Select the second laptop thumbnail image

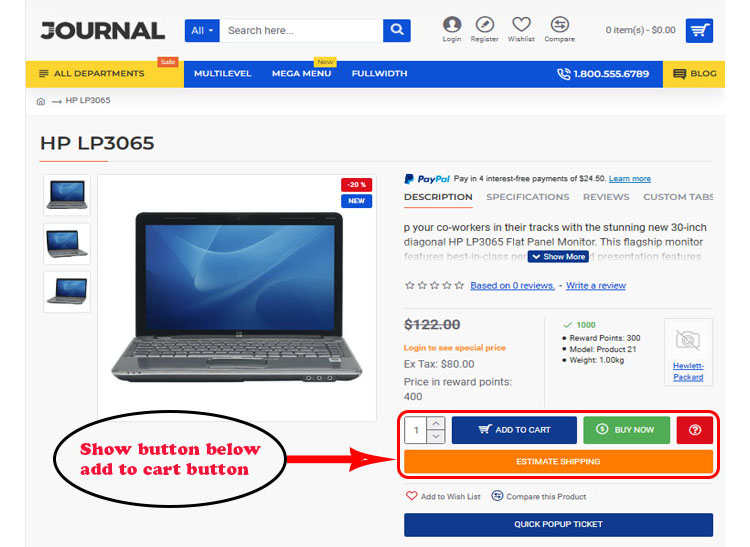[67, 244]
